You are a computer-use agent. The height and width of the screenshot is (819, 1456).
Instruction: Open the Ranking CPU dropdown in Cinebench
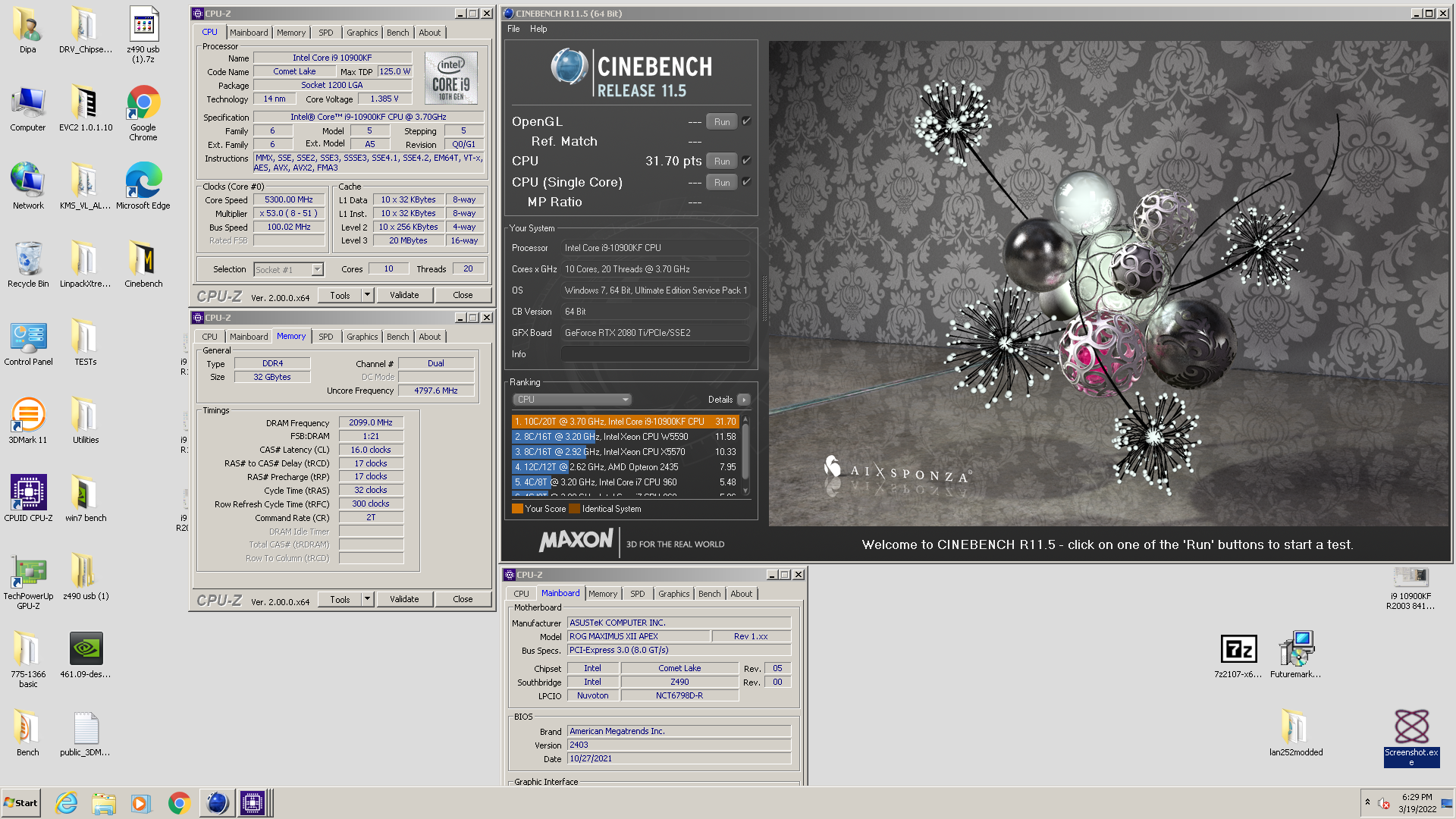click(x=573, y=400)
